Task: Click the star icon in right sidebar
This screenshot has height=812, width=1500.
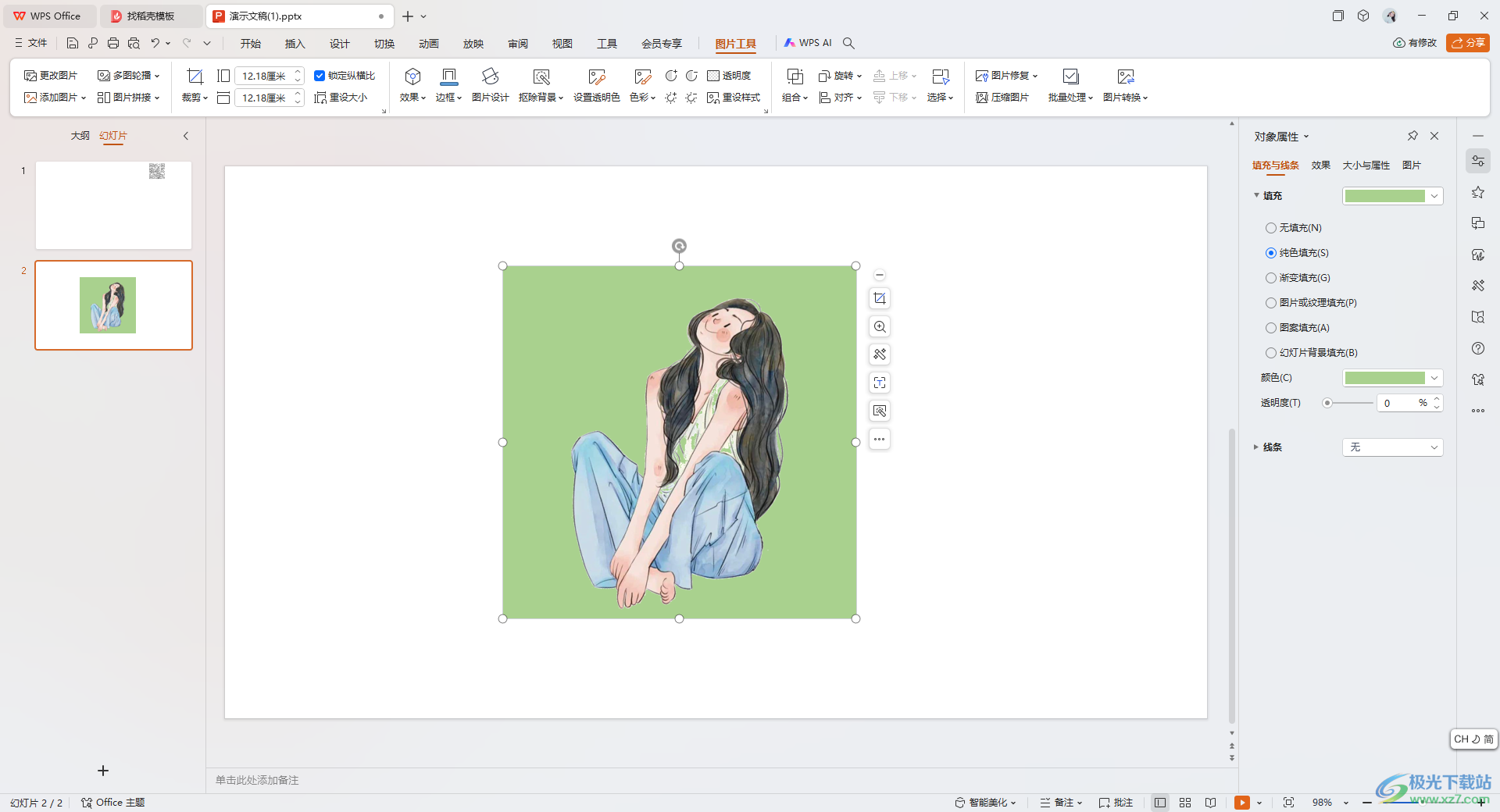Action: [1478, 192]
